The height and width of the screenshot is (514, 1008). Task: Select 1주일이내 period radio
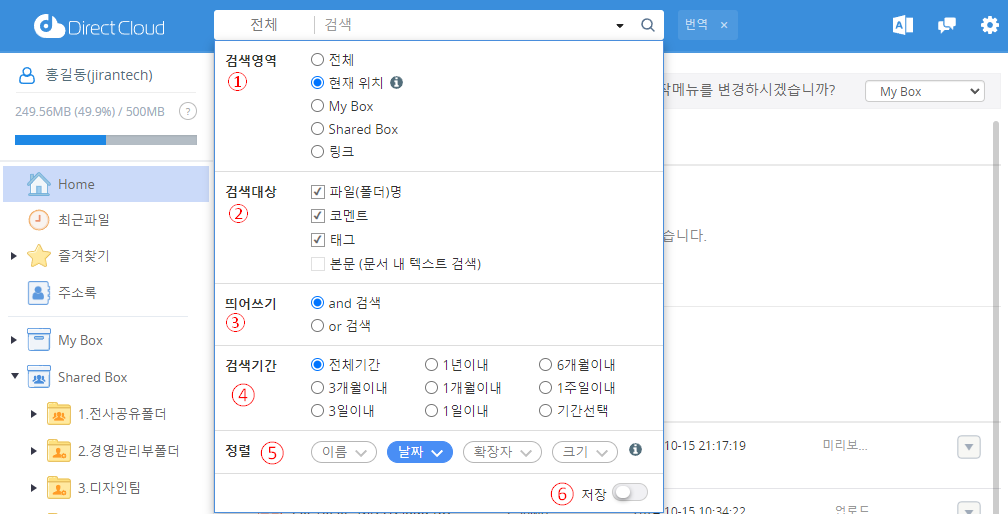[545, 387]
